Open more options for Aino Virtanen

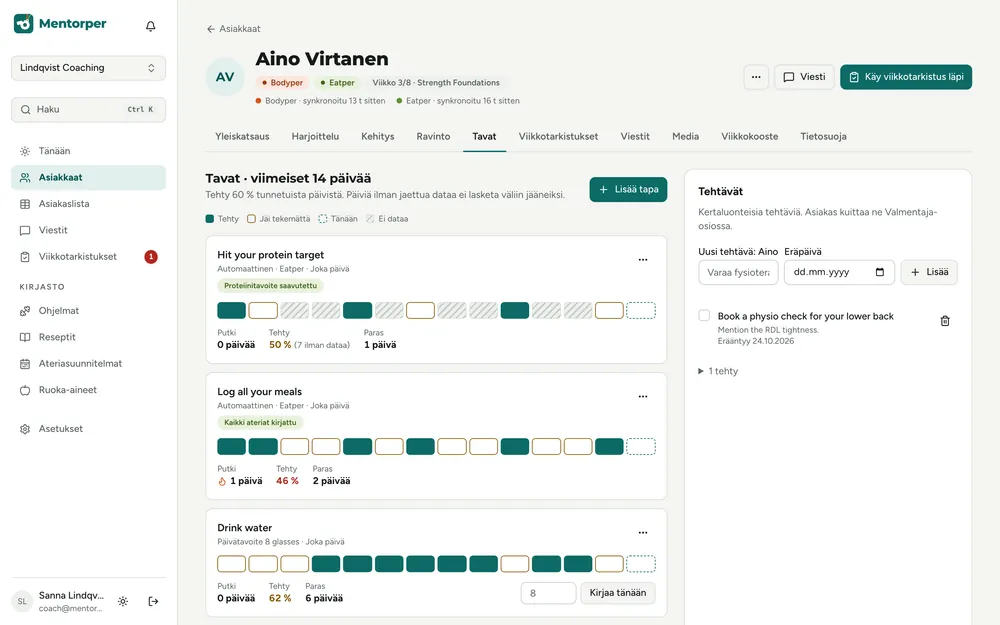[756, 77]
